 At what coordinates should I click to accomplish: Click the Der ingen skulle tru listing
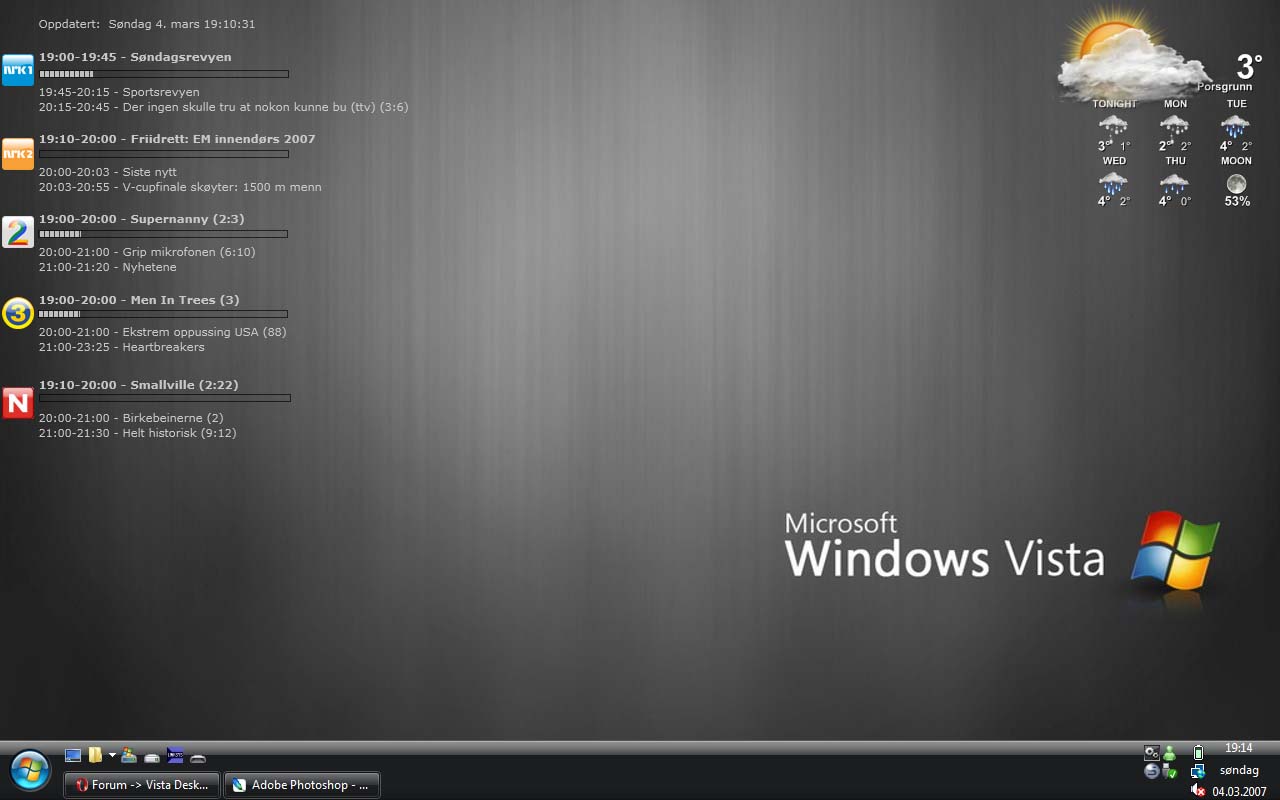(x=223, y=107)
